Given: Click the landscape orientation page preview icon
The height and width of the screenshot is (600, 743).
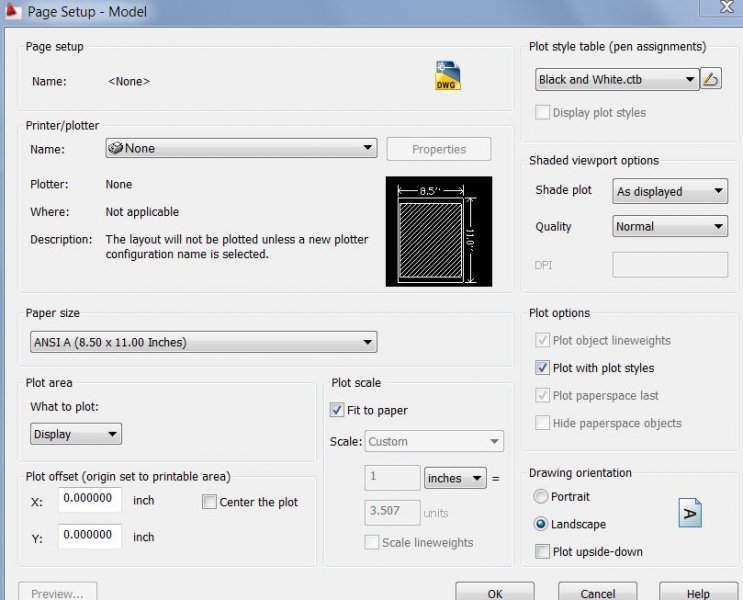Looking at the screenshot, I should pyautogui.click(x=690, y=513).
